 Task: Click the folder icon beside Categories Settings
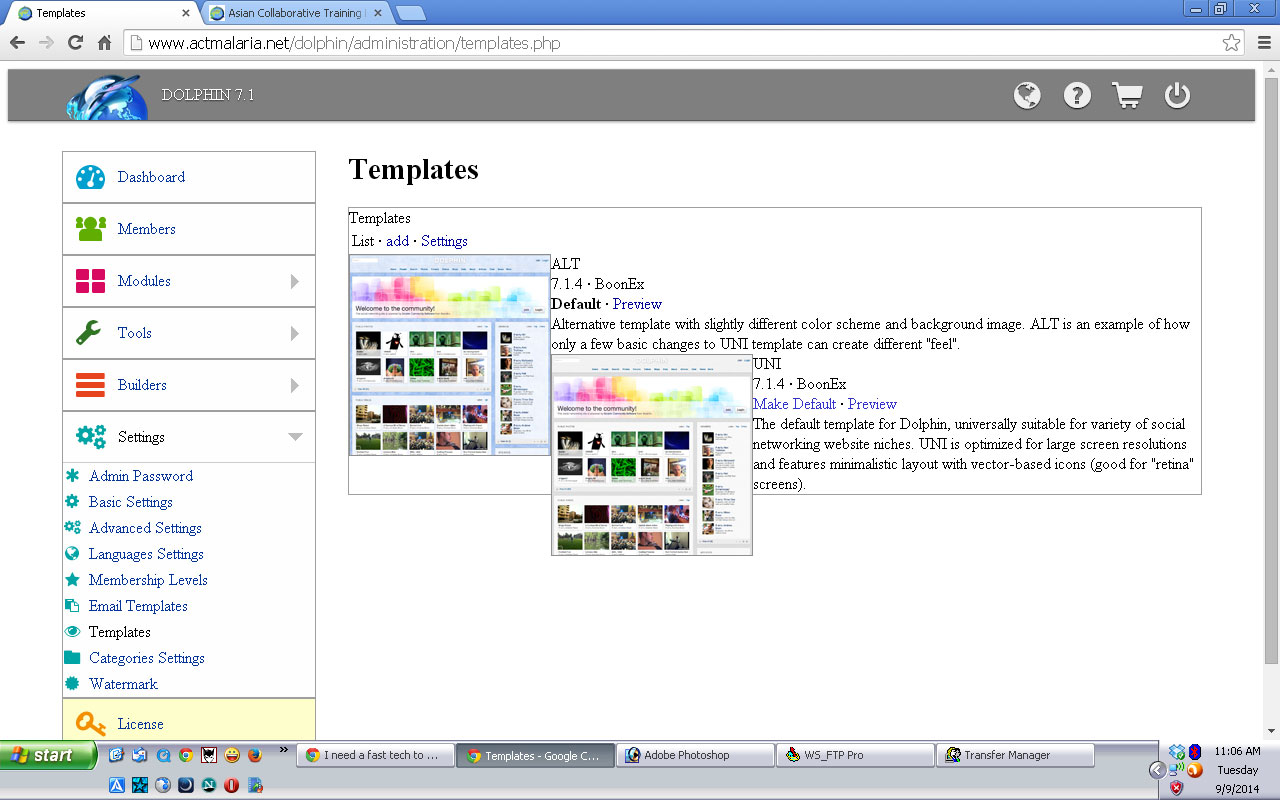click(x=72, y=658)
